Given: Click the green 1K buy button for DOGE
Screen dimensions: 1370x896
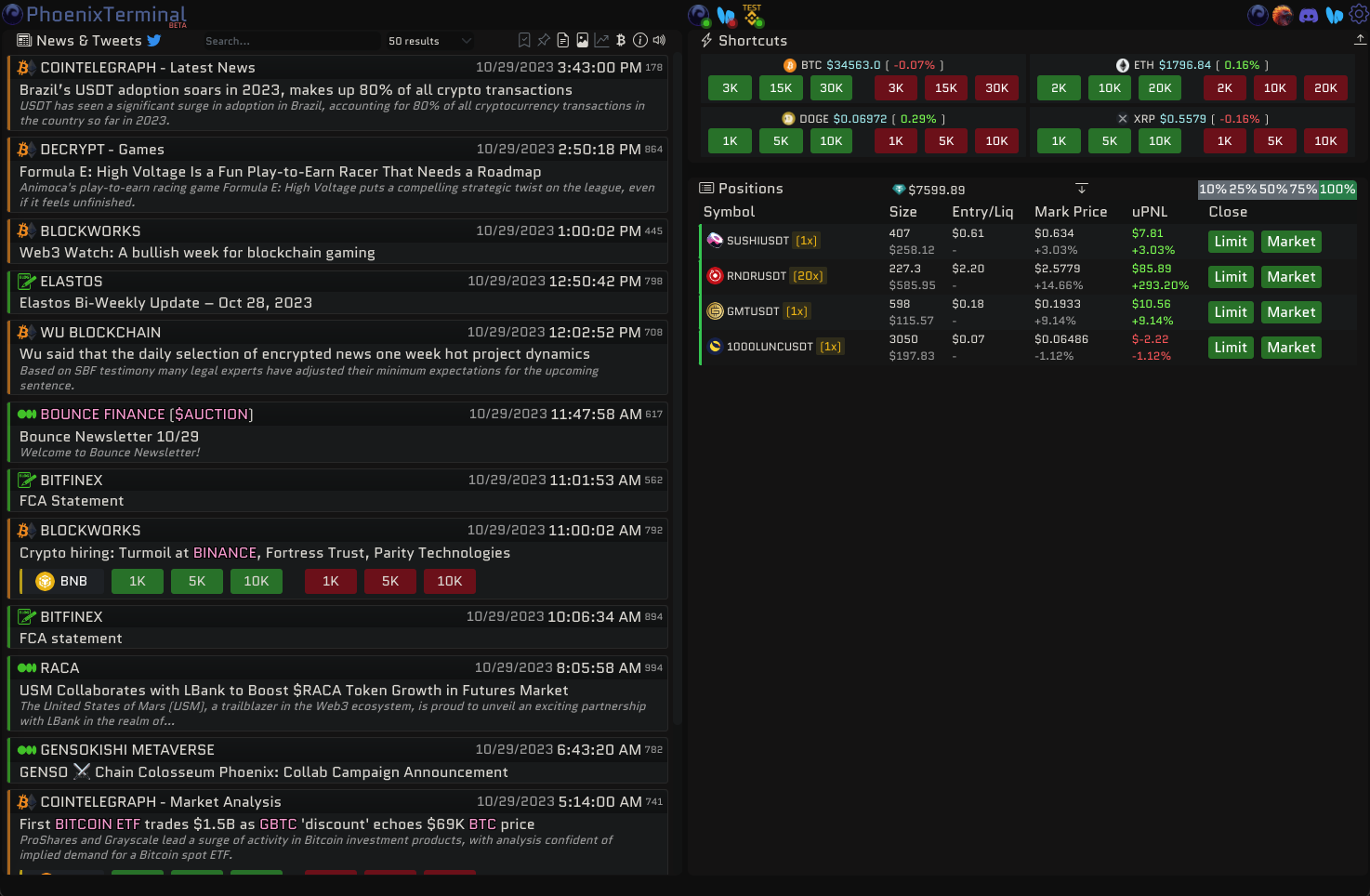Looking at the screenshot, I should [x=731, y=140].
